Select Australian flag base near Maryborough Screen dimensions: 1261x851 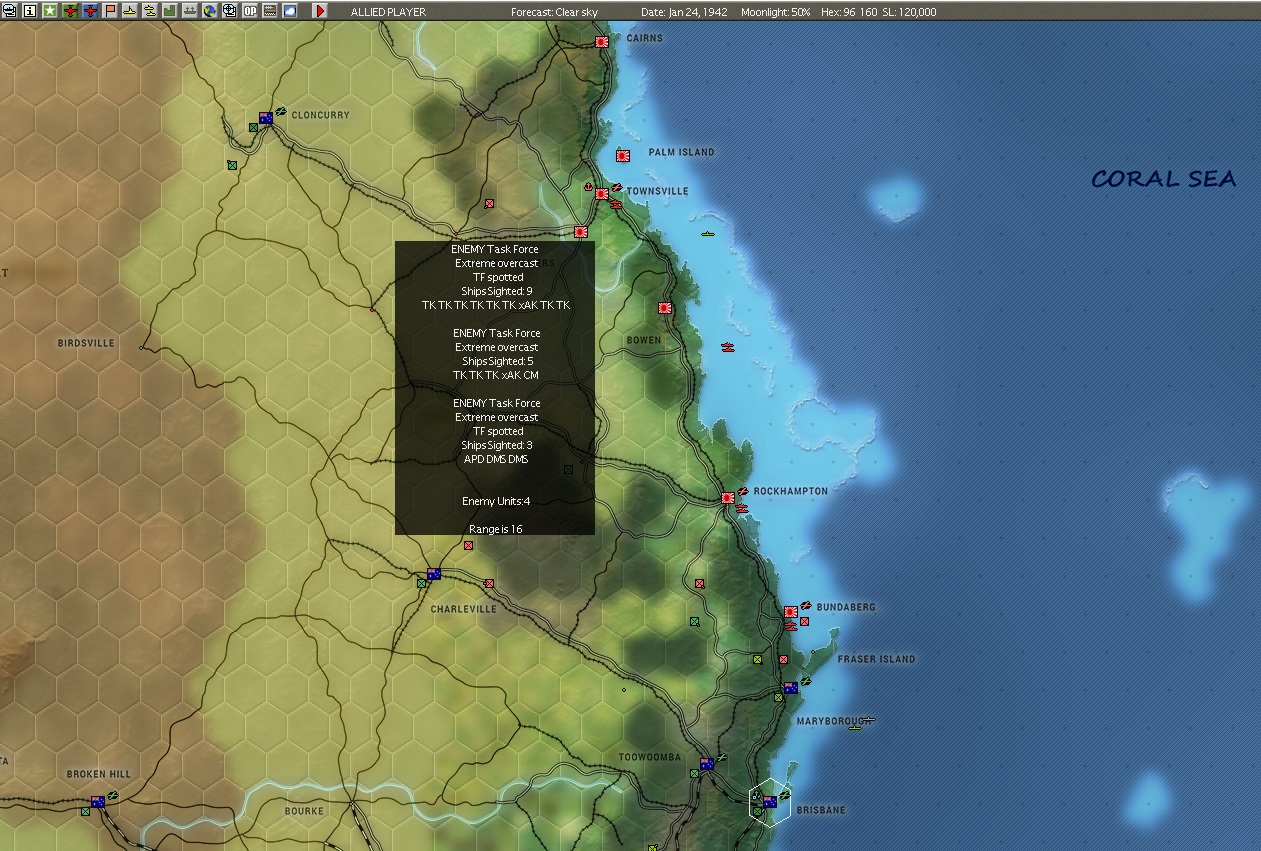click(x=791, y=688)
